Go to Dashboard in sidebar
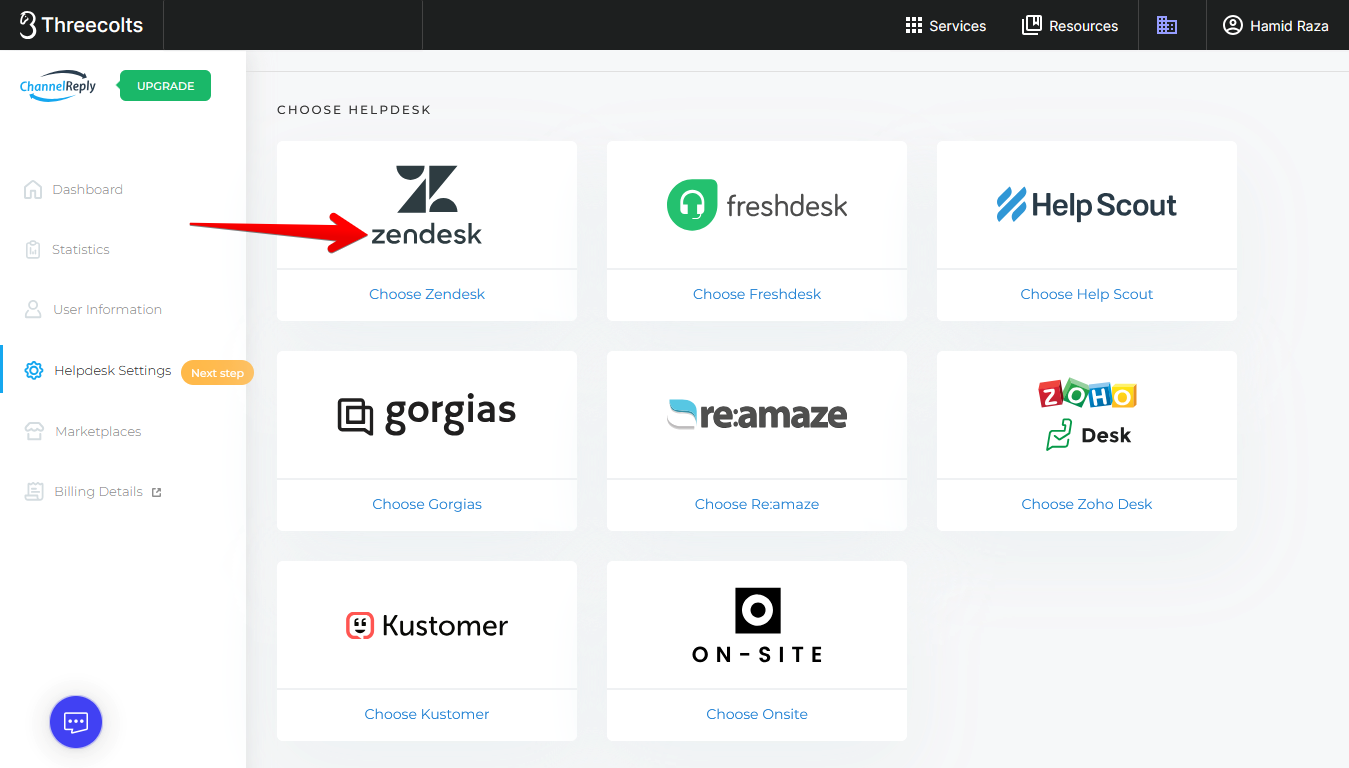 (x=87, y=189)
